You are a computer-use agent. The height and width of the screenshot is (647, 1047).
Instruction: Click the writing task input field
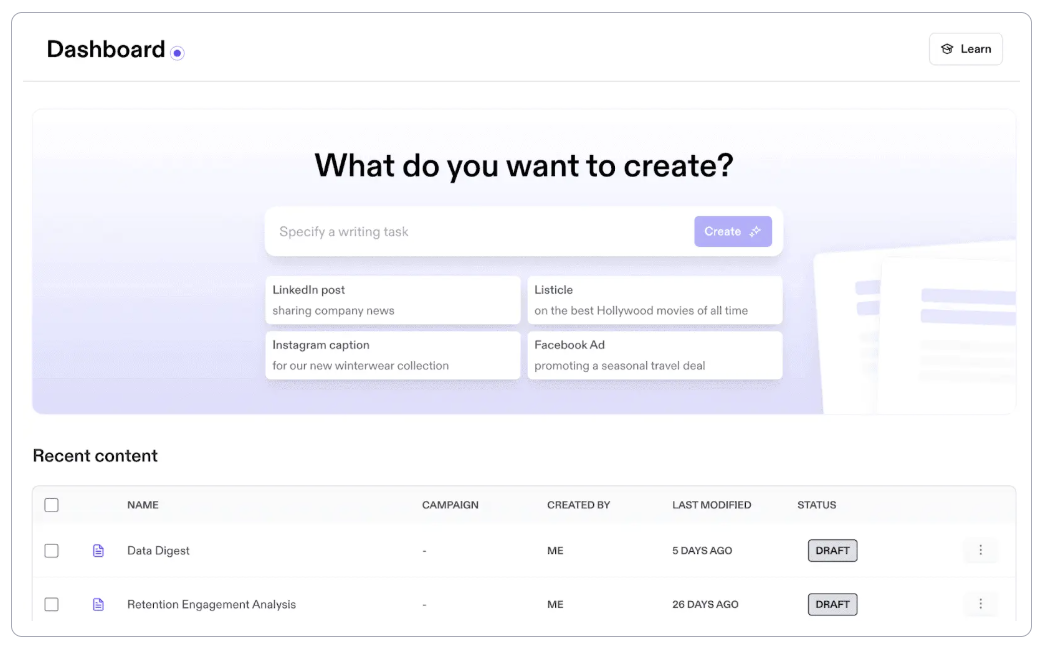click(460, 231)
